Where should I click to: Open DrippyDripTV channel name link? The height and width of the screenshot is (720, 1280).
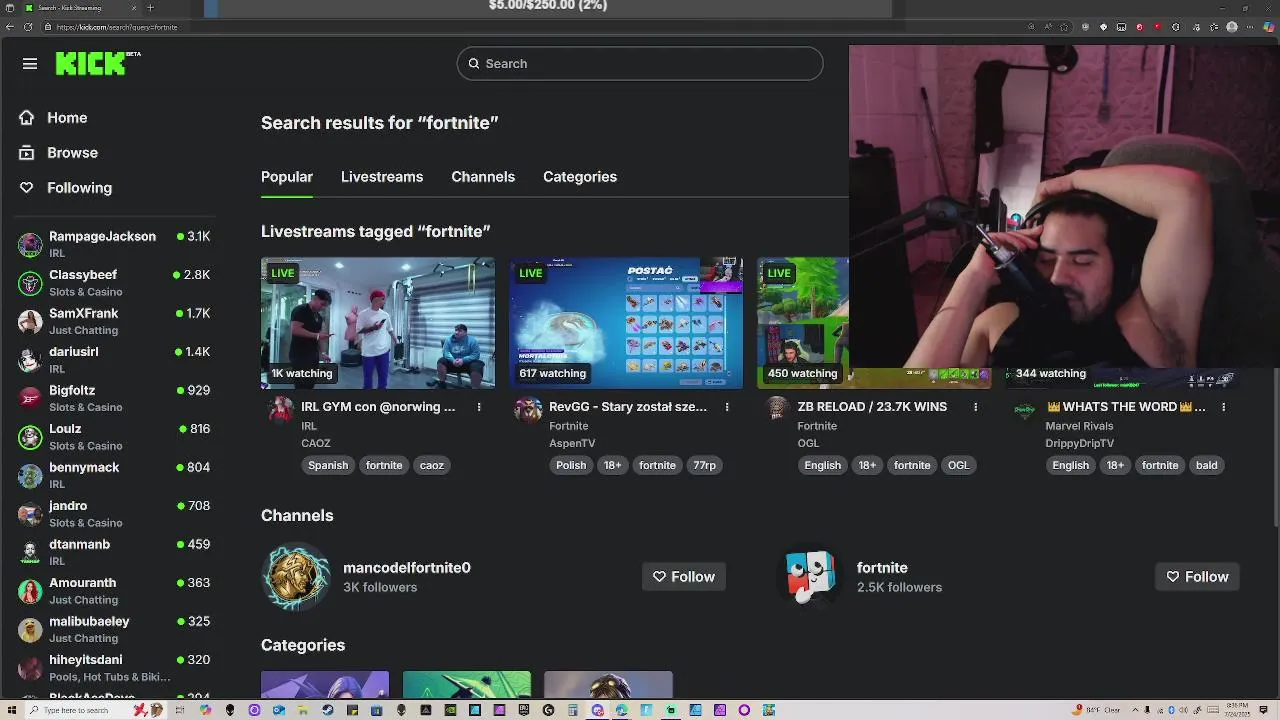1079,443
